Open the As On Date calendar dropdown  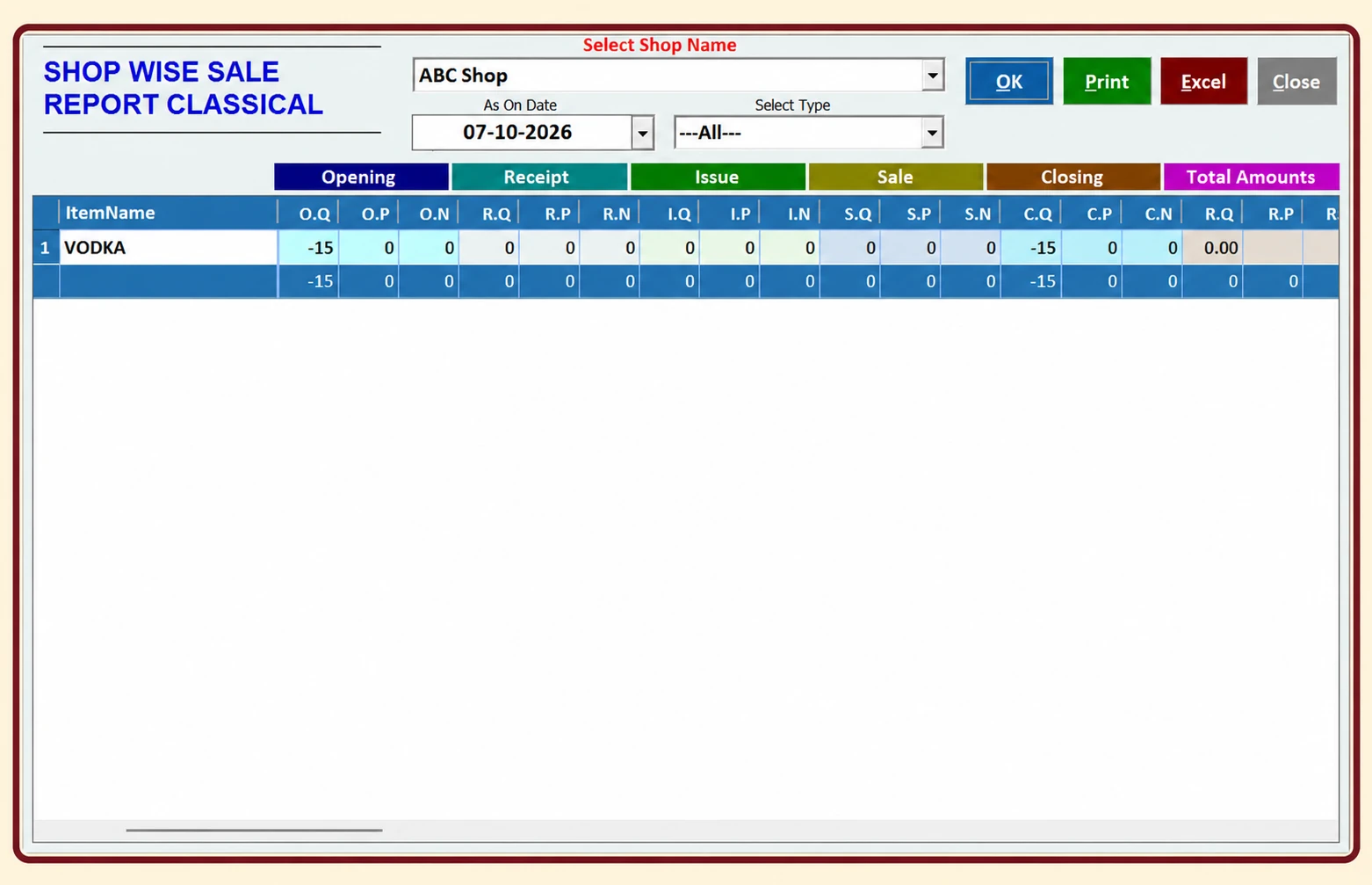(643, 133)
